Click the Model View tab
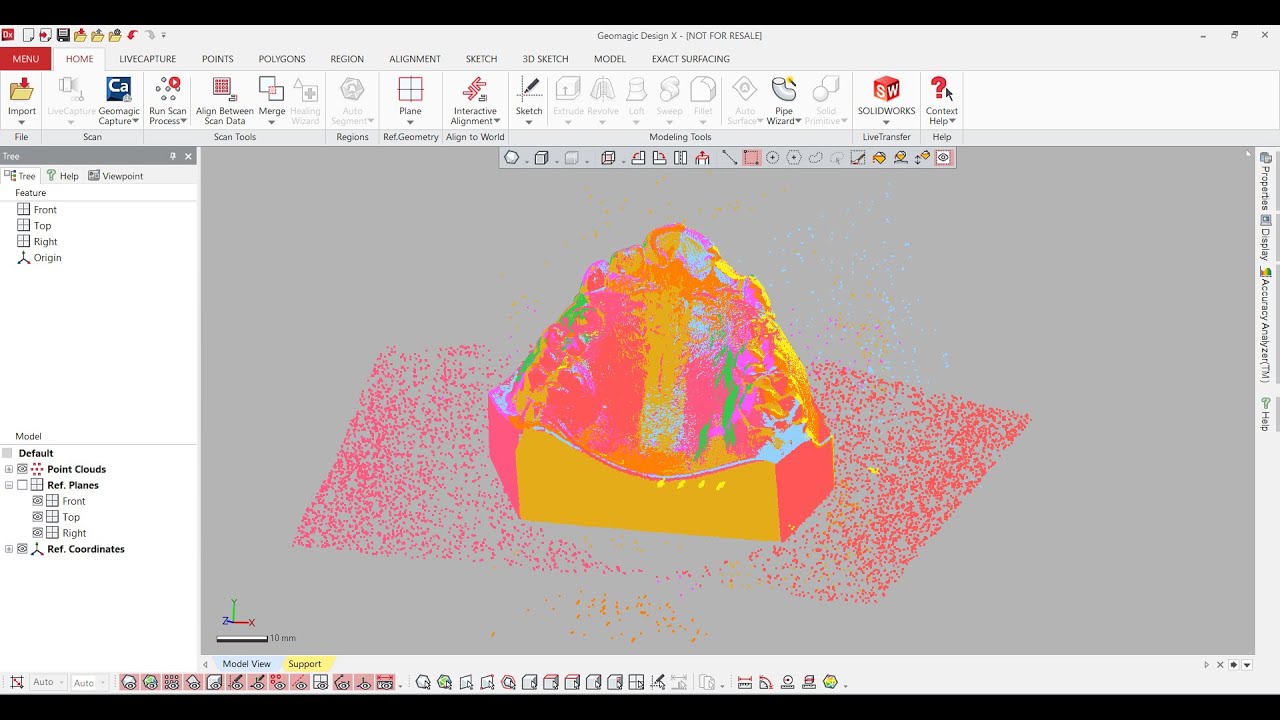 pos(246,664)
